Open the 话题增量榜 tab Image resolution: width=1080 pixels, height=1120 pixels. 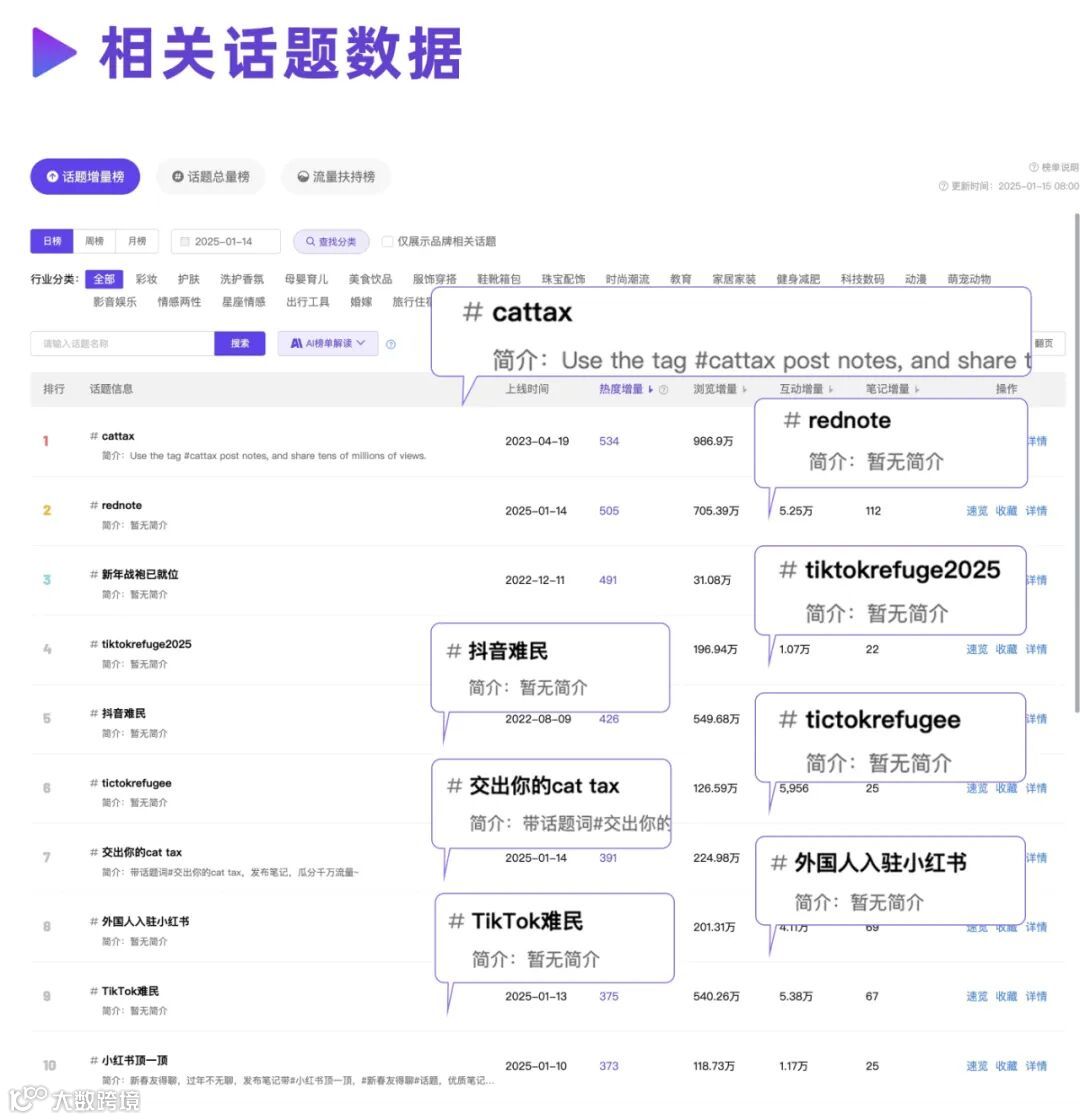click(x=85, y=176)
